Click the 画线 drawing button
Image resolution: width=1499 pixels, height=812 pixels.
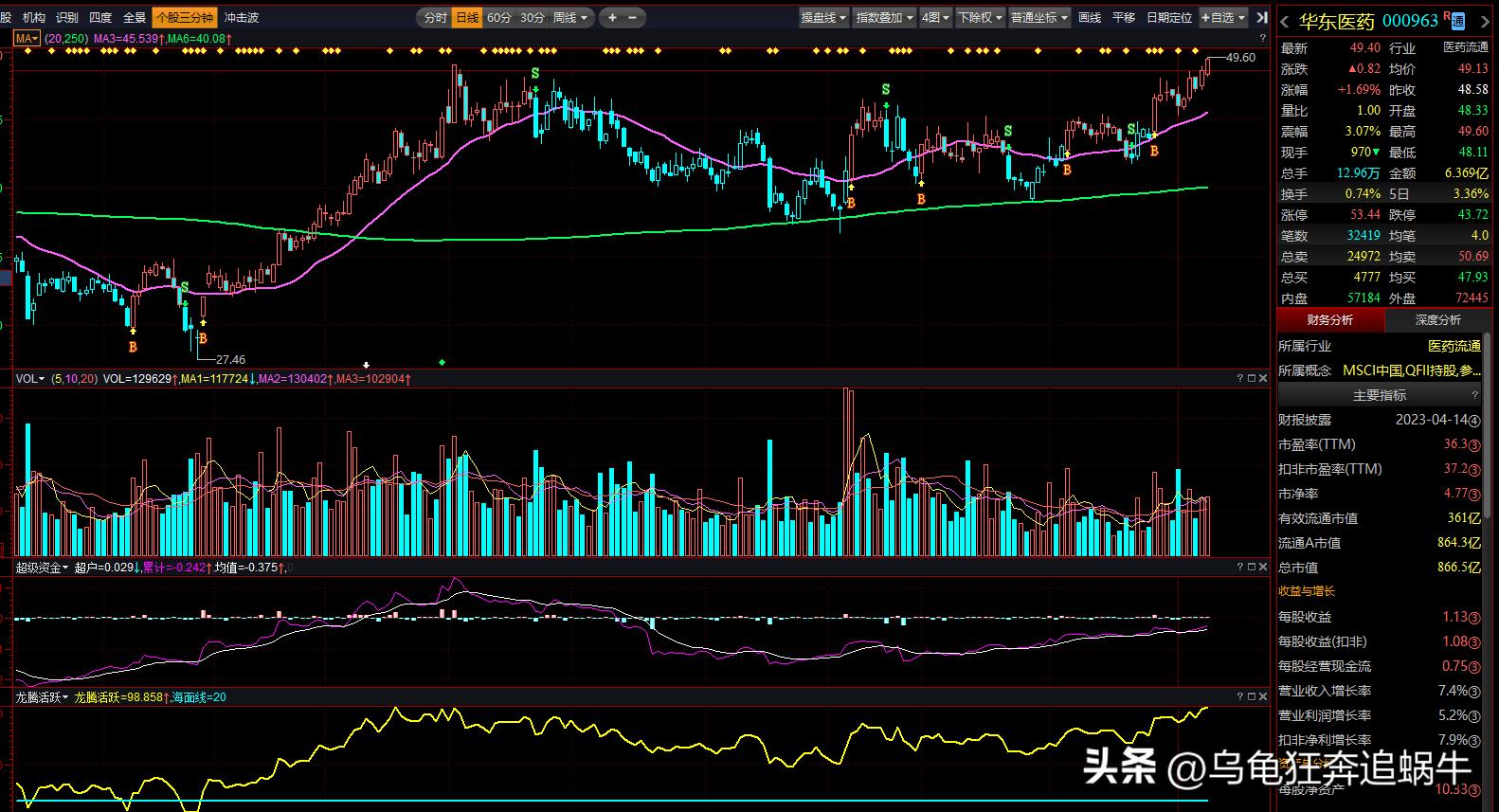(1090, 17)
